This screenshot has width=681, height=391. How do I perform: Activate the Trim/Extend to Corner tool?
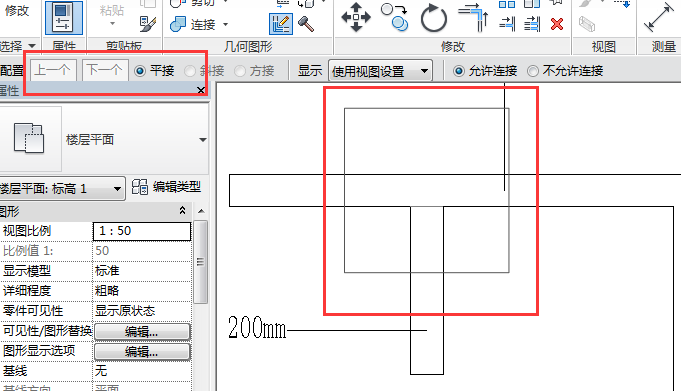(474, 17)
